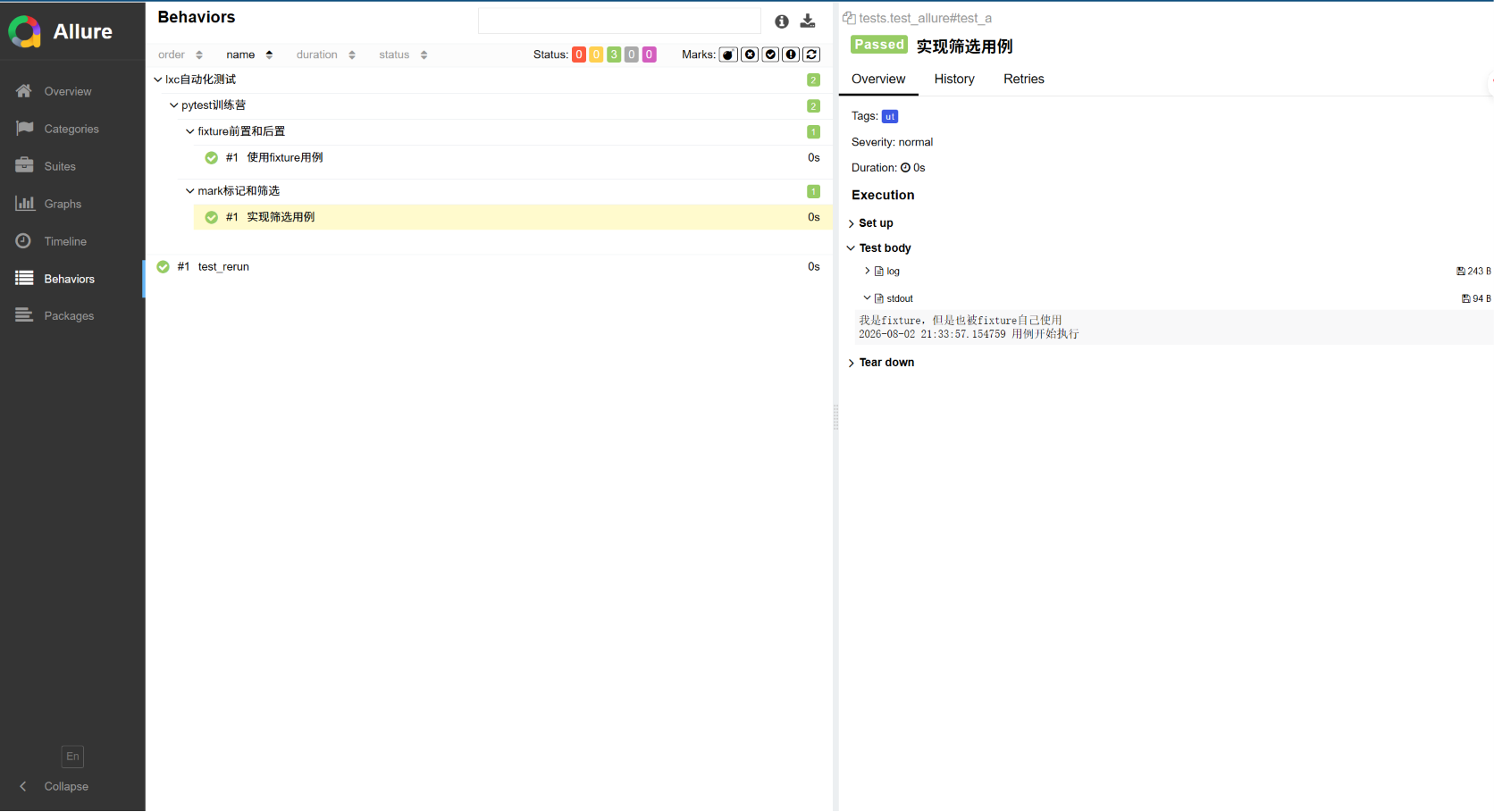Collapse the Test body section

coord(880,248)
